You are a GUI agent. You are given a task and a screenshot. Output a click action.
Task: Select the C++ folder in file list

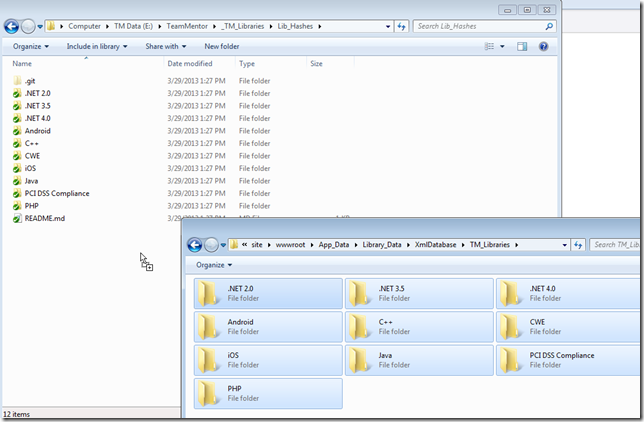32,143
